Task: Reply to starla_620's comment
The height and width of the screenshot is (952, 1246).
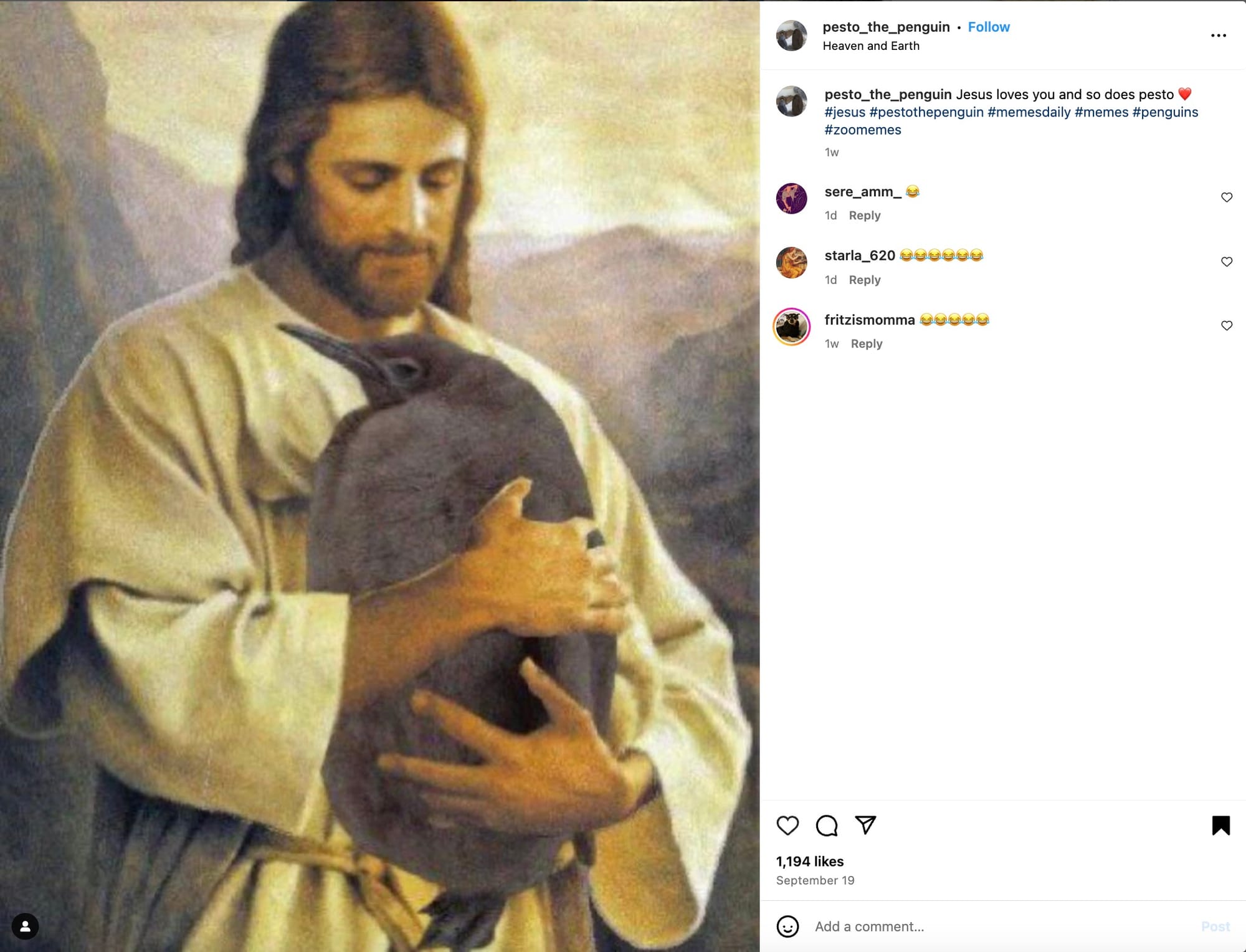Action: tap(864, 280)
